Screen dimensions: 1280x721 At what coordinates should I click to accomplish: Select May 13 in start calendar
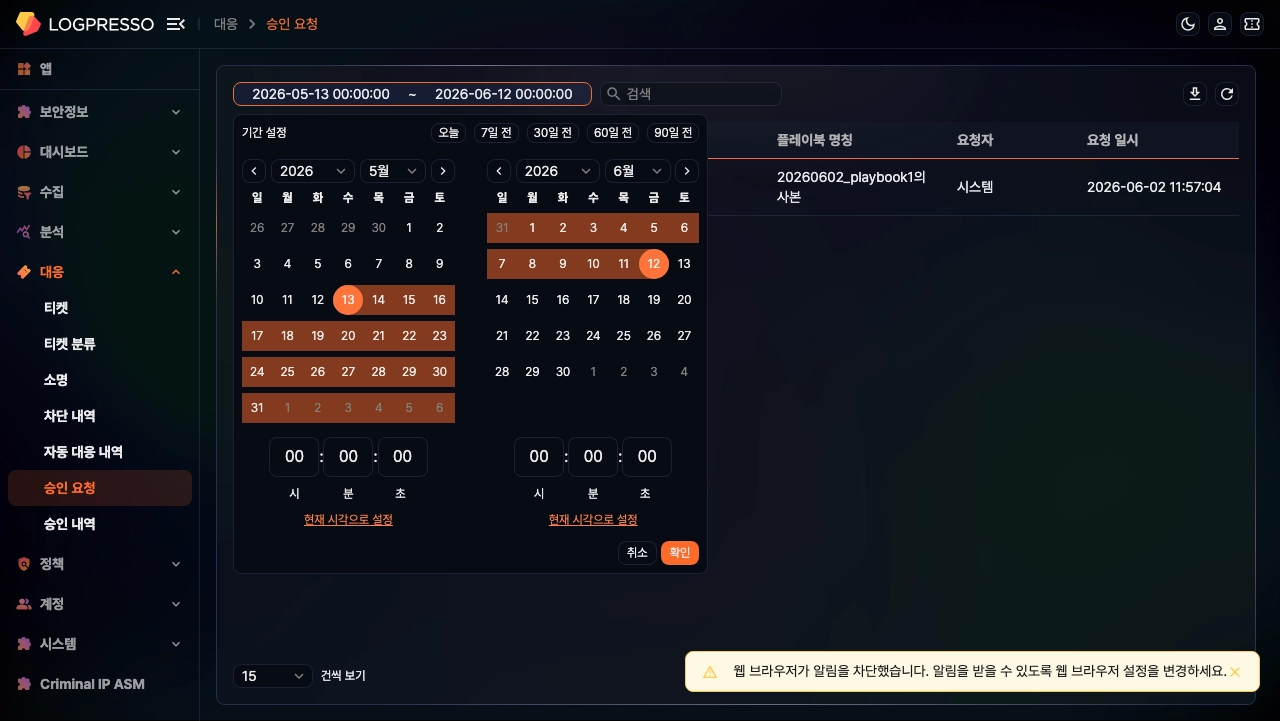coord(348,300)
